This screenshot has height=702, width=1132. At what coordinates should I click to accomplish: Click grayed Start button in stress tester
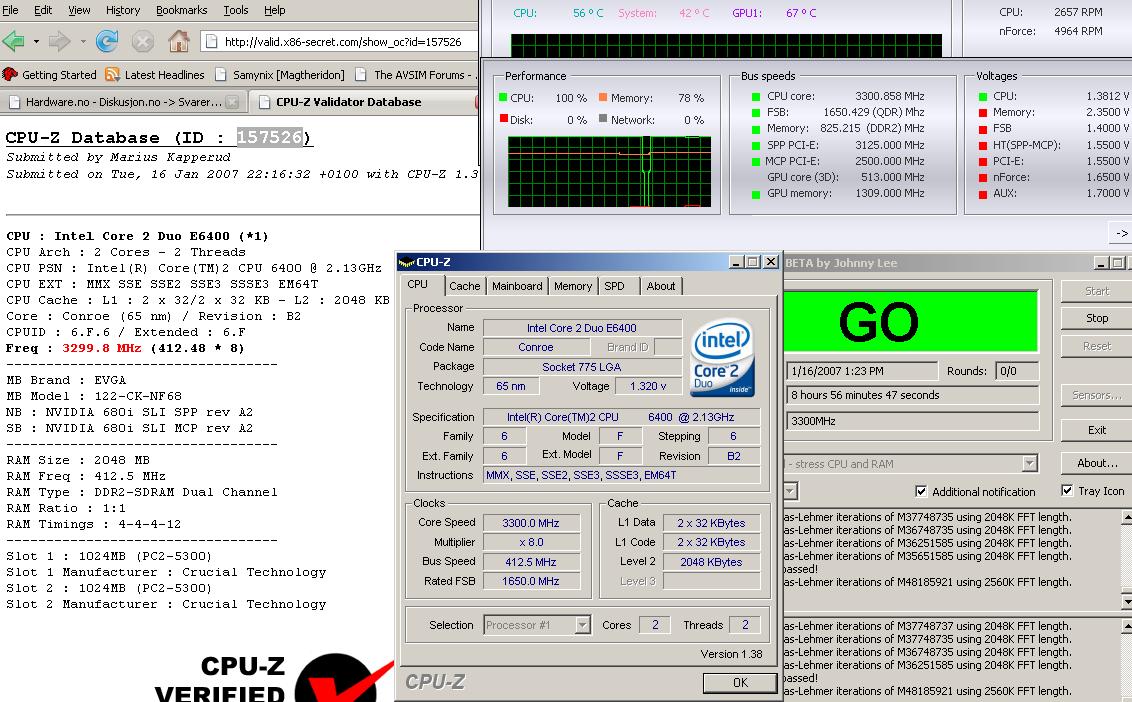click(1097, 291)
